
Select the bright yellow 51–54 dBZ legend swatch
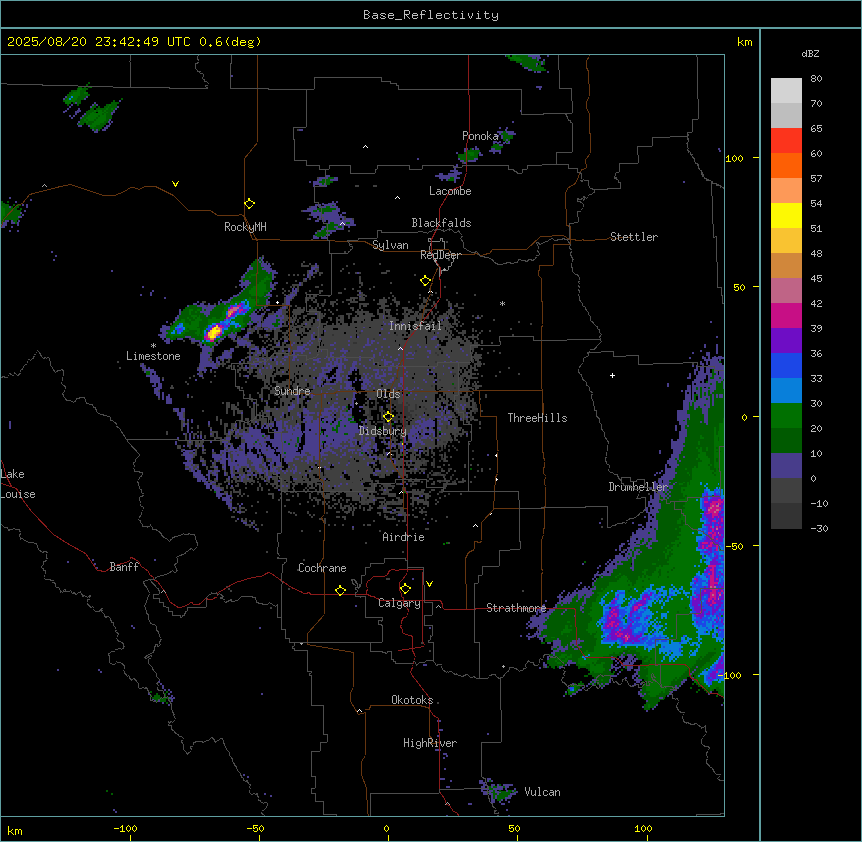point(786,215)
